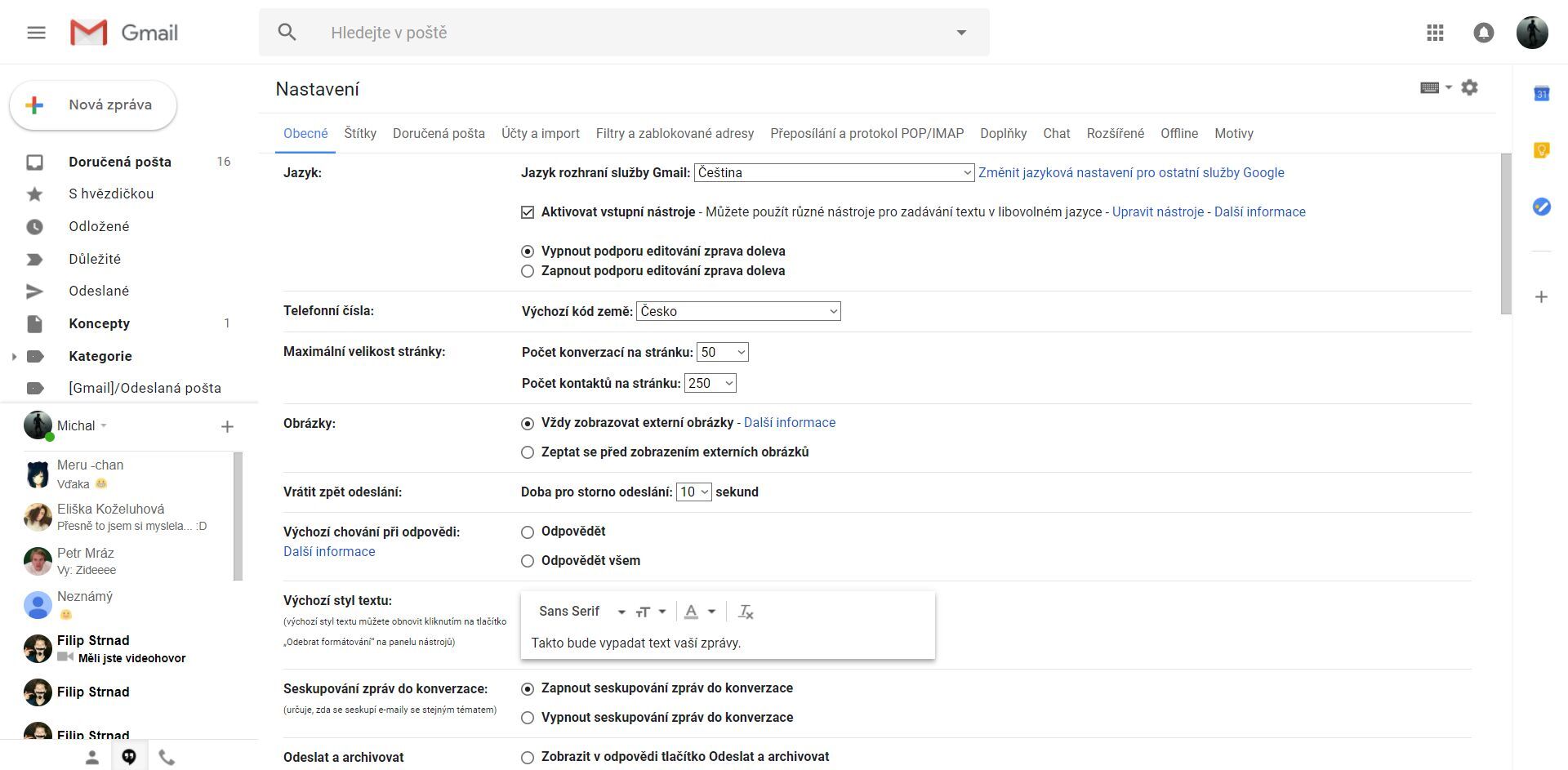Switch to the Motivy settings tab

(x=1233, y=133)
